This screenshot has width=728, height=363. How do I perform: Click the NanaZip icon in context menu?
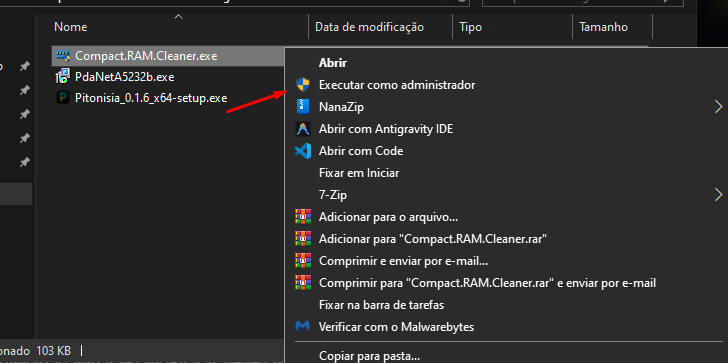coord(303,107)
